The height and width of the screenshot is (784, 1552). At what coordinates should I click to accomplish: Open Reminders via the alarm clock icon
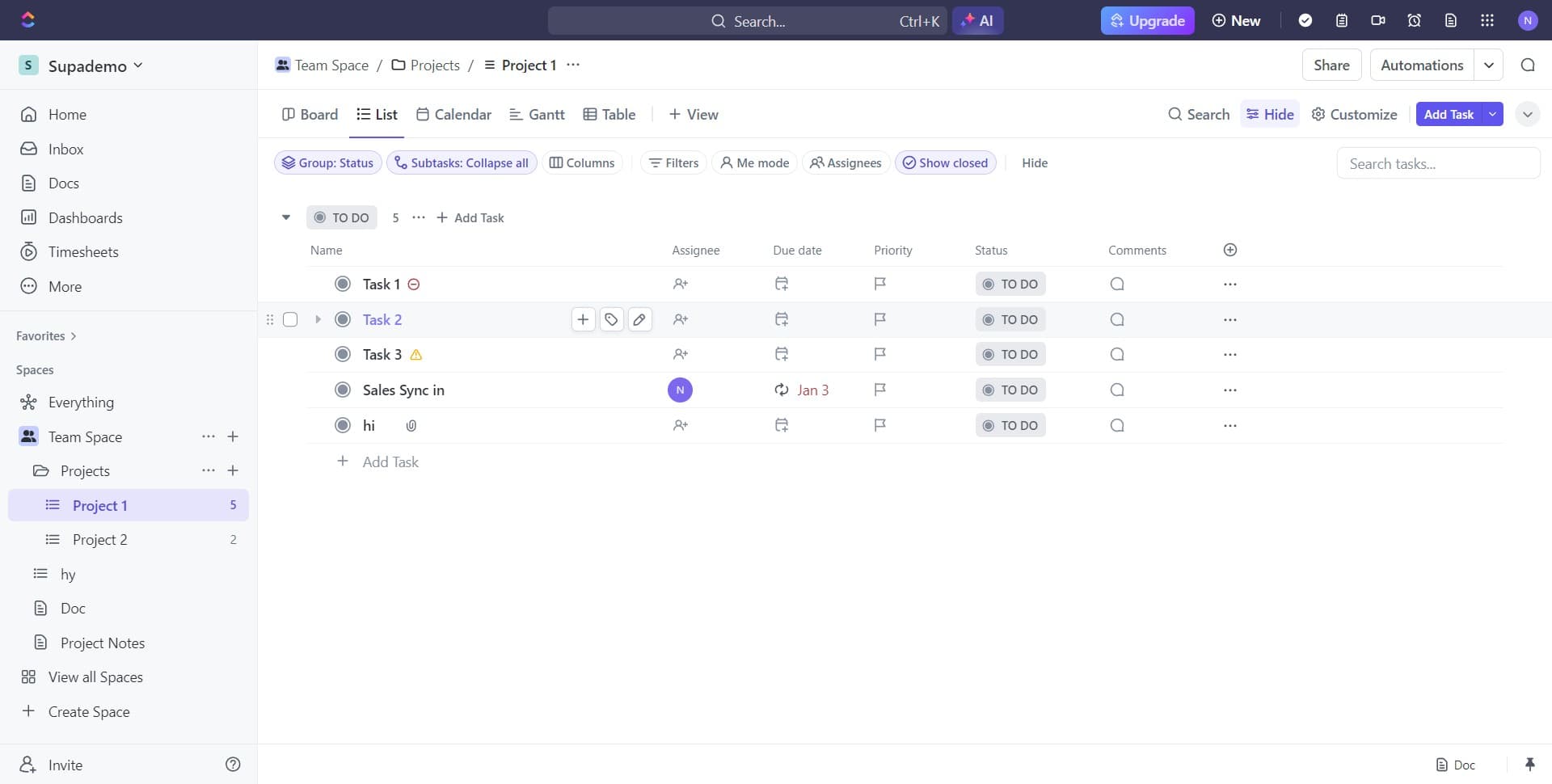pos(1414,20)
